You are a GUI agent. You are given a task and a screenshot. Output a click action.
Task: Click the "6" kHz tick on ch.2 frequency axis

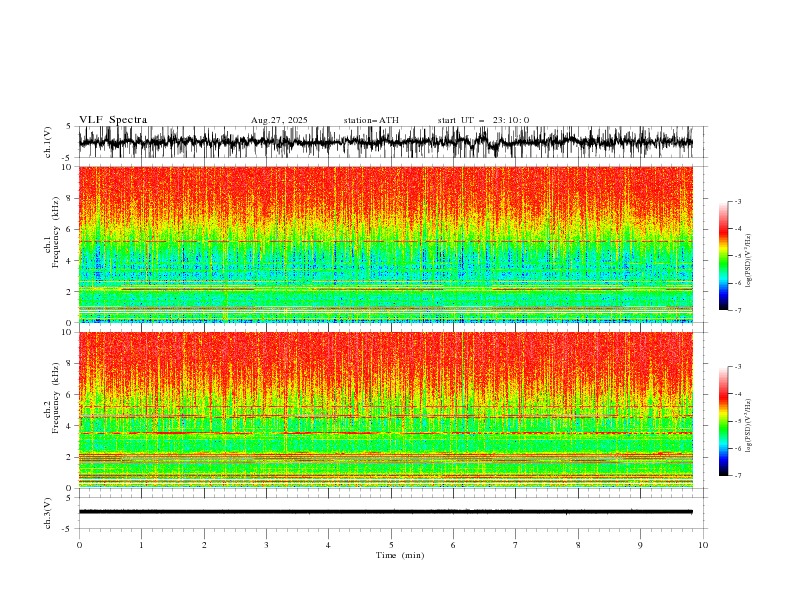tap(71, 395)
